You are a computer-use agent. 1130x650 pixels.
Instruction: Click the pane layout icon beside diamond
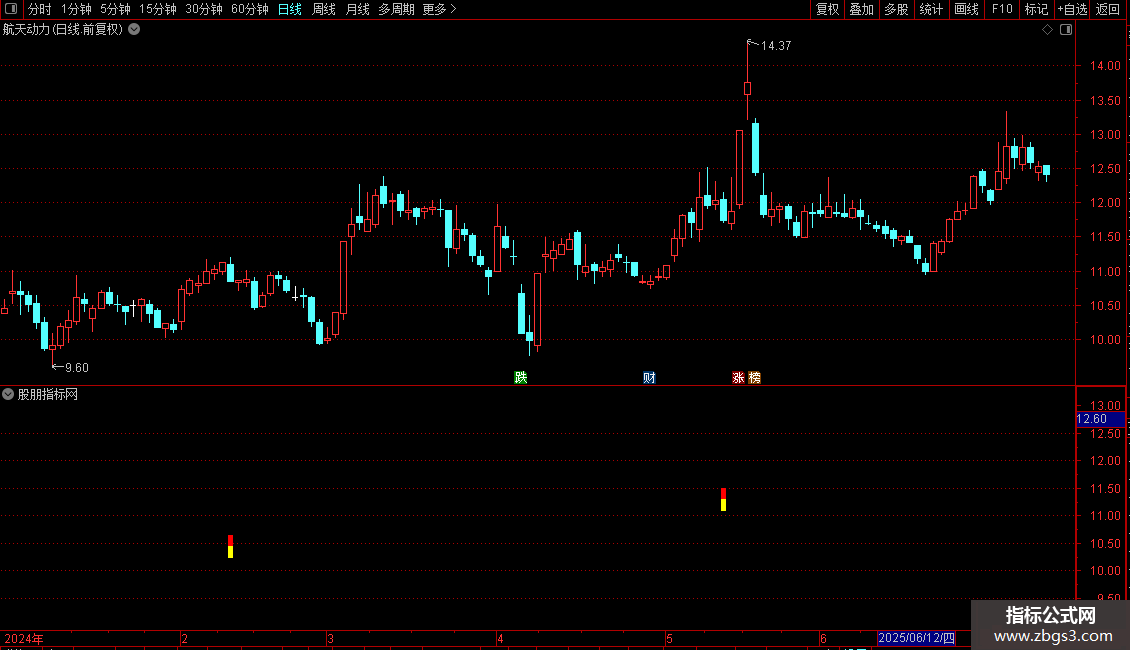(x=1066, y=30)
